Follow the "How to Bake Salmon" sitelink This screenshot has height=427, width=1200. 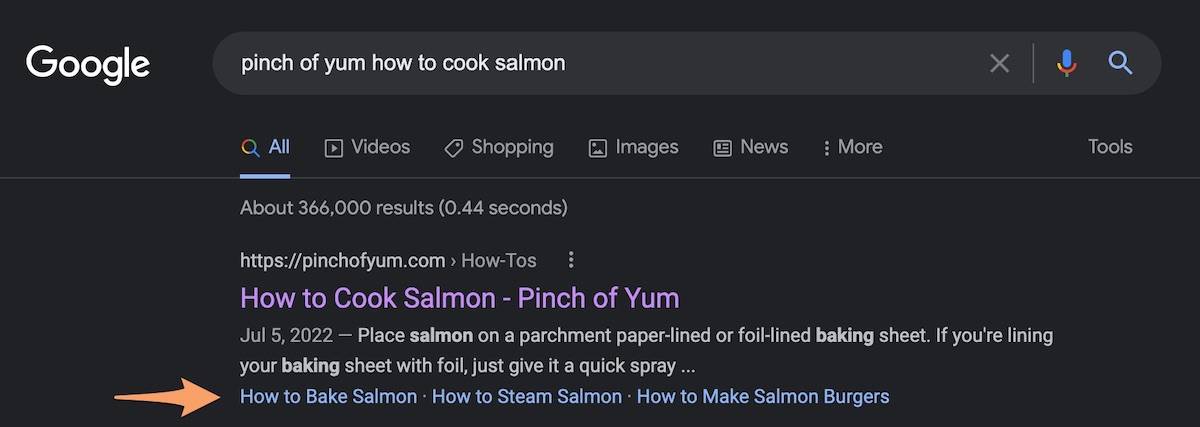tap(329, 397)
